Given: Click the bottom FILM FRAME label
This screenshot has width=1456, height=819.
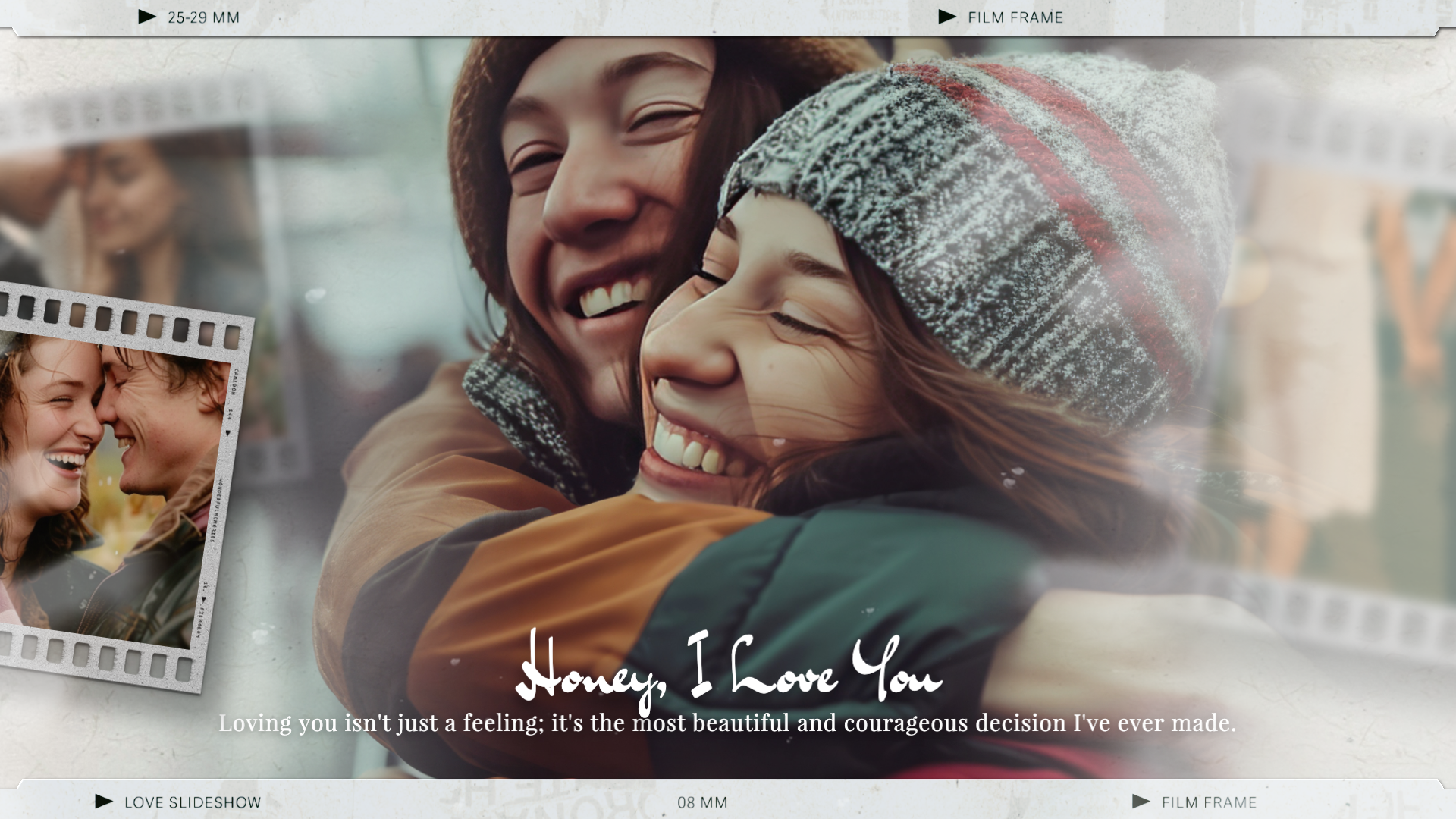Looking at the screenshot, I should [1209, 802].
